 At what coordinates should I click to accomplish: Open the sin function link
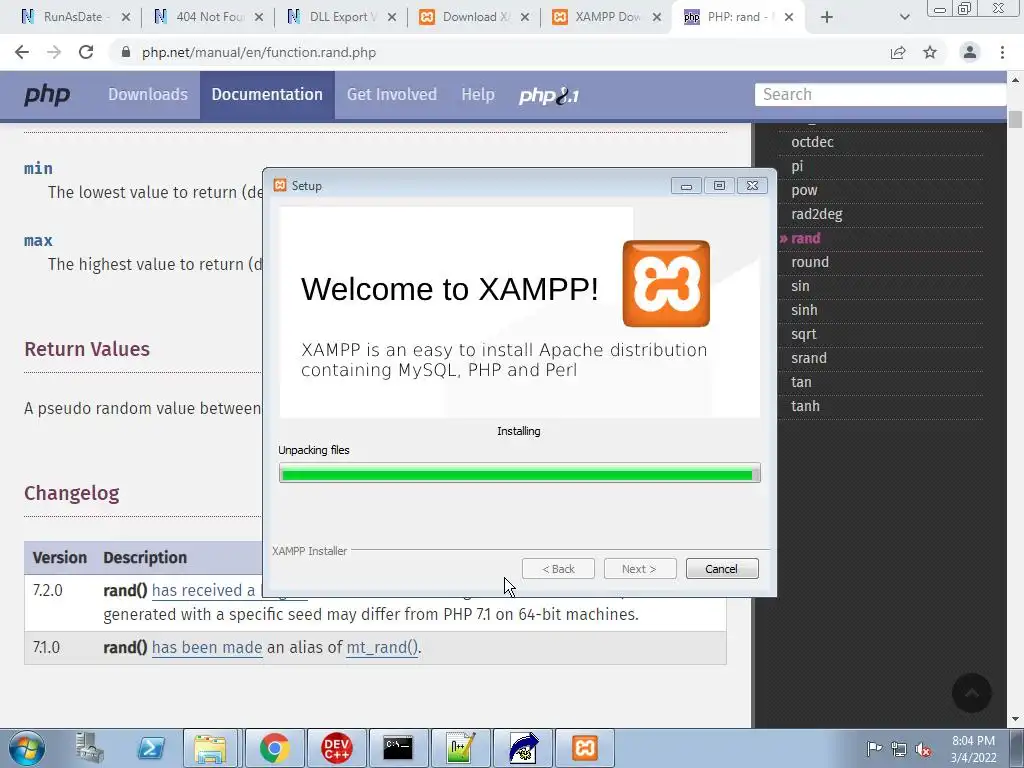coord(800,286)
